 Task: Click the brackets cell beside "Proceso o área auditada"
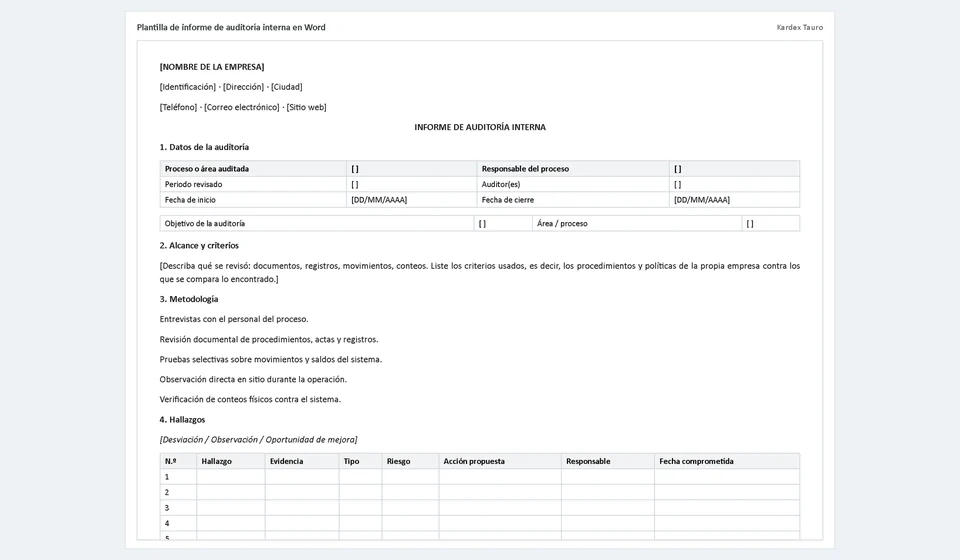[x=411, y=169]
